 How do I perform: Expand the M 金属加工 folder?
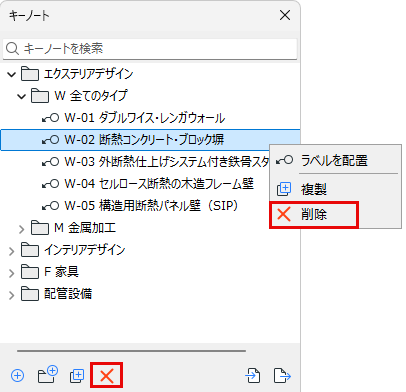22,229
